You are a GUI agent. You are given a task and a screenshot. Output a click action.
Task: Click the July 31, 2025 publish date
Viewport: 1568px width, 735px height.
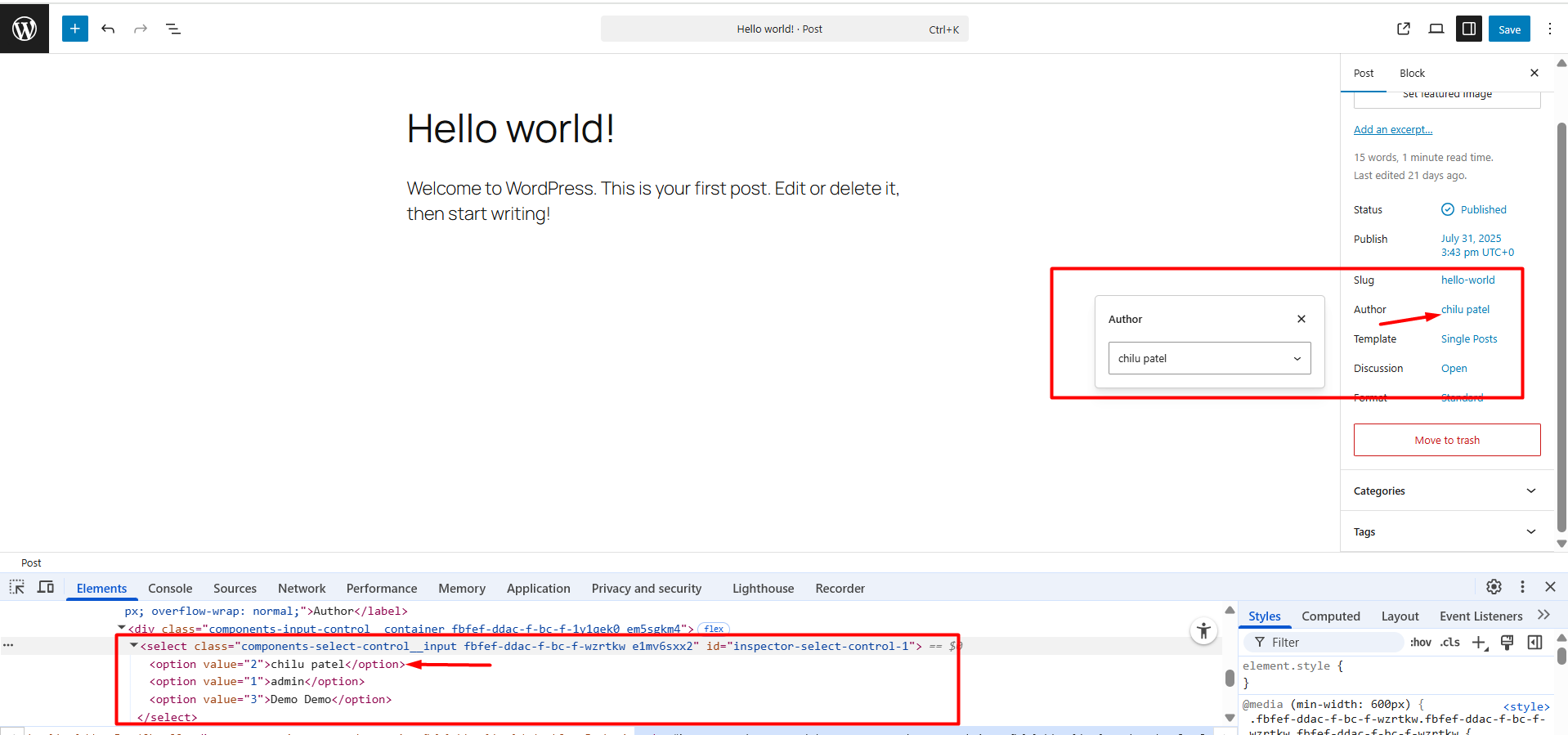pos(1477,245)
